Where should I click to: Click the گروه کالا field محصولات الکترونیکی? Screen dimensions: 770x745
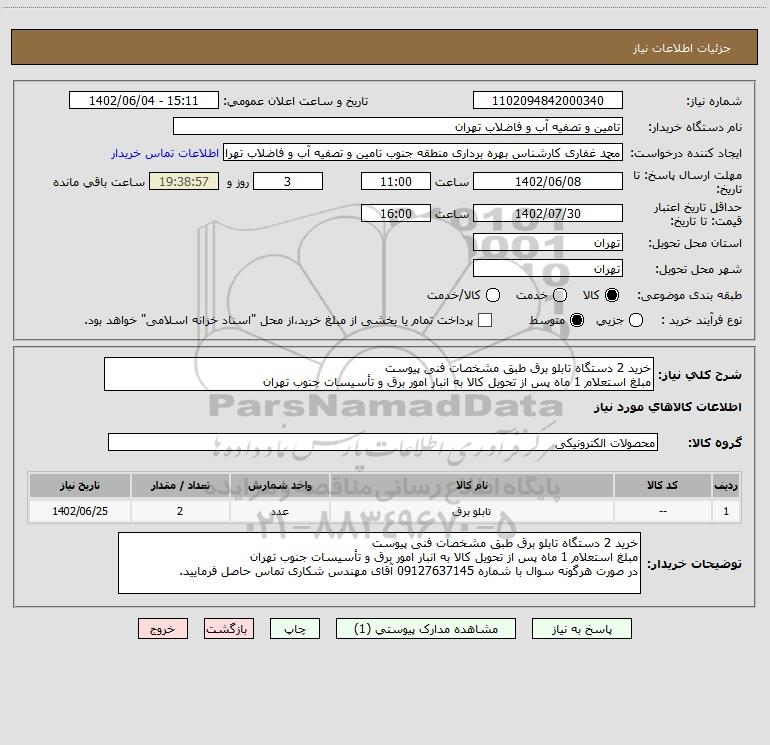tap(383, 442)
